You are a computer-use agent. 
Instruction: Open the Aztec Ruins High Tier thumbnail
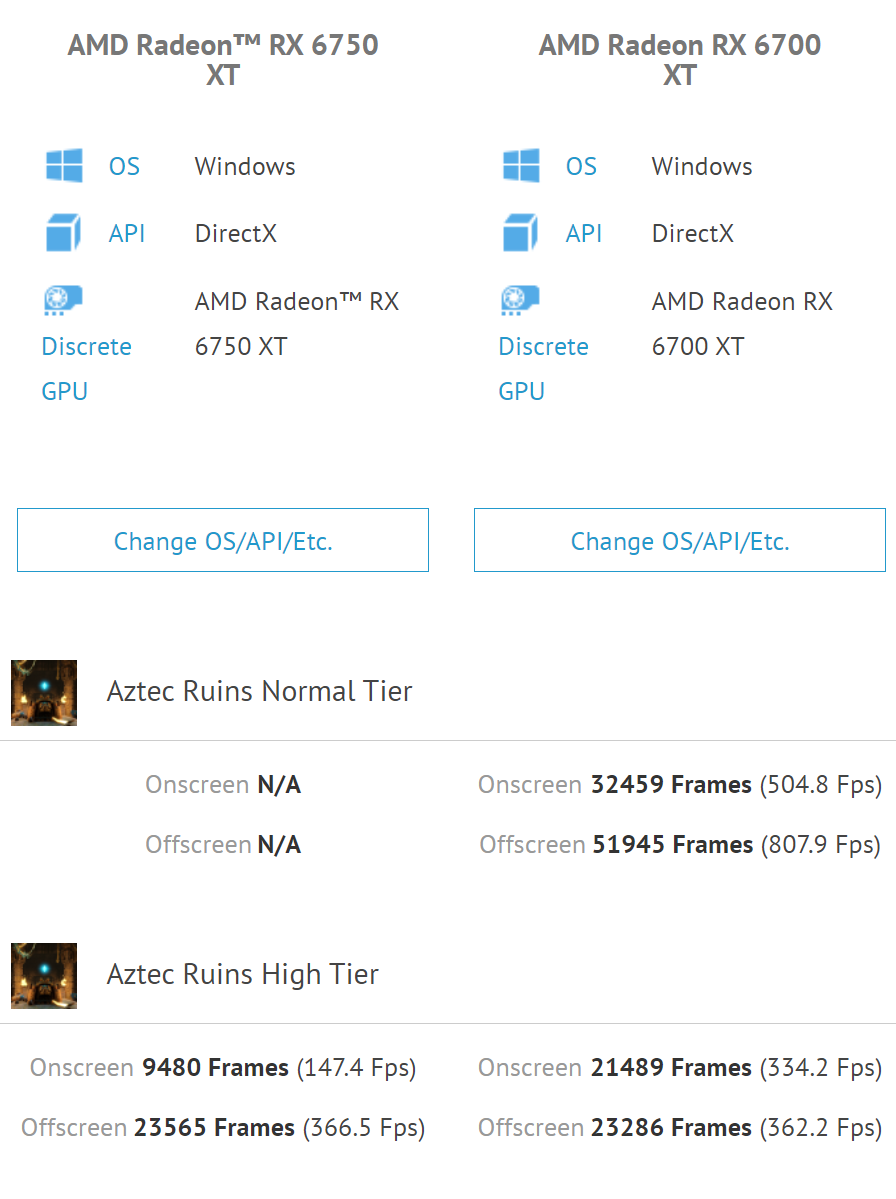(x=44, y=975)
